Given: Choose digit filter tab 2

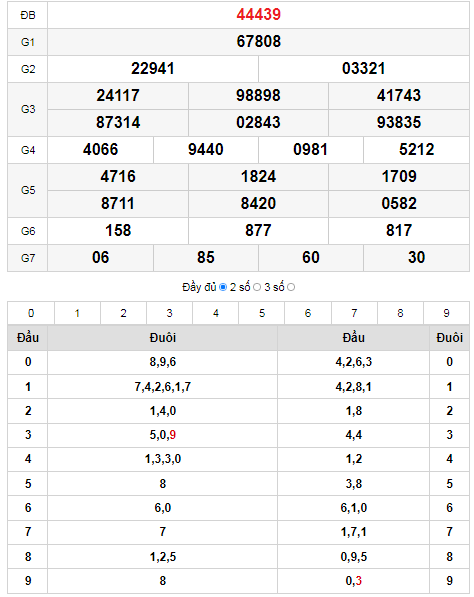Looking at the screenshot, I should [x=123, y=313].
